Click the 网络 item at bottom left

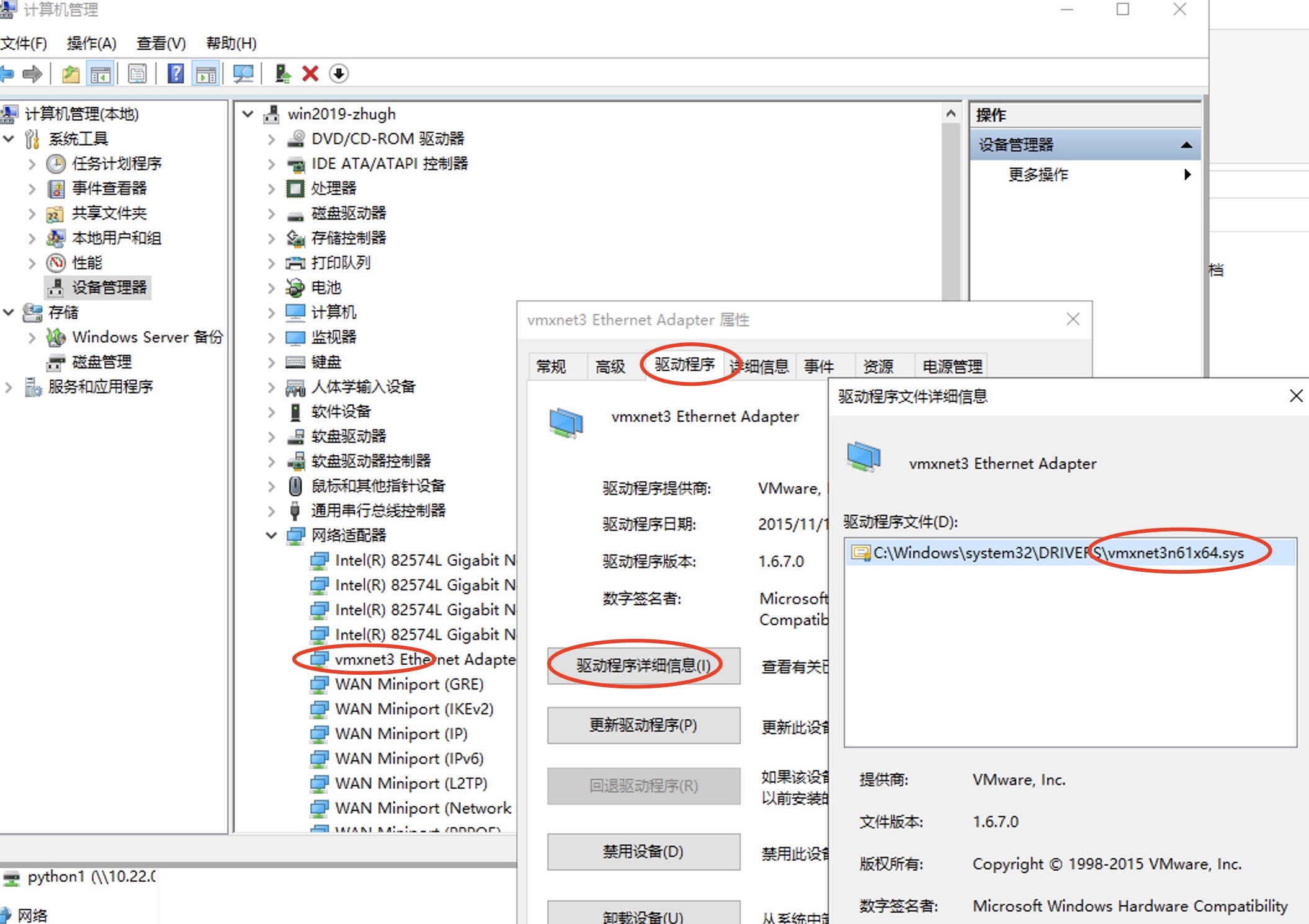point(24,915)
